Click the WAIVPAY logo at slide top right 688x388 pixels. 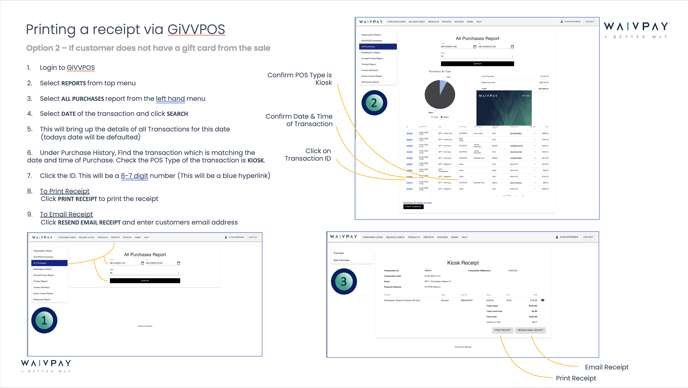(x=636, y=29)
